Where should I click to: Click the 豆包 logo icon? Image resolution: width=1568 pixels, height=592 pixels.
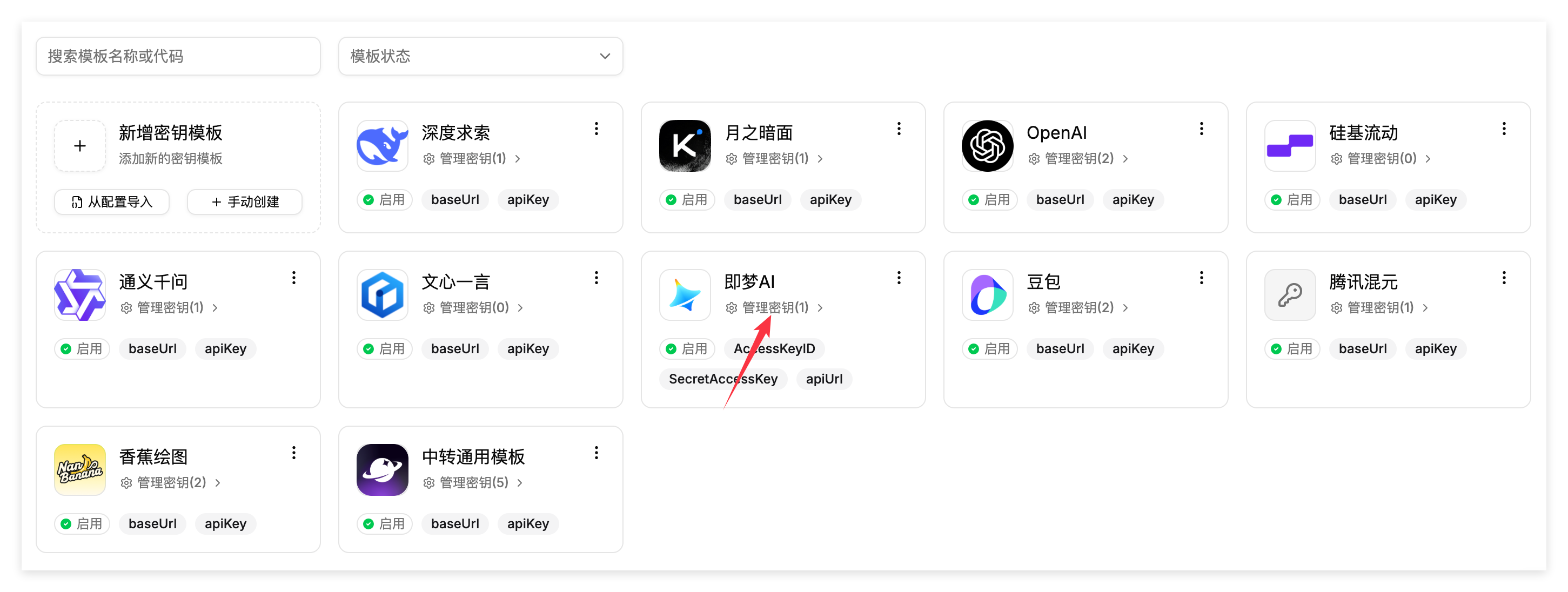(x=987, y=295)
